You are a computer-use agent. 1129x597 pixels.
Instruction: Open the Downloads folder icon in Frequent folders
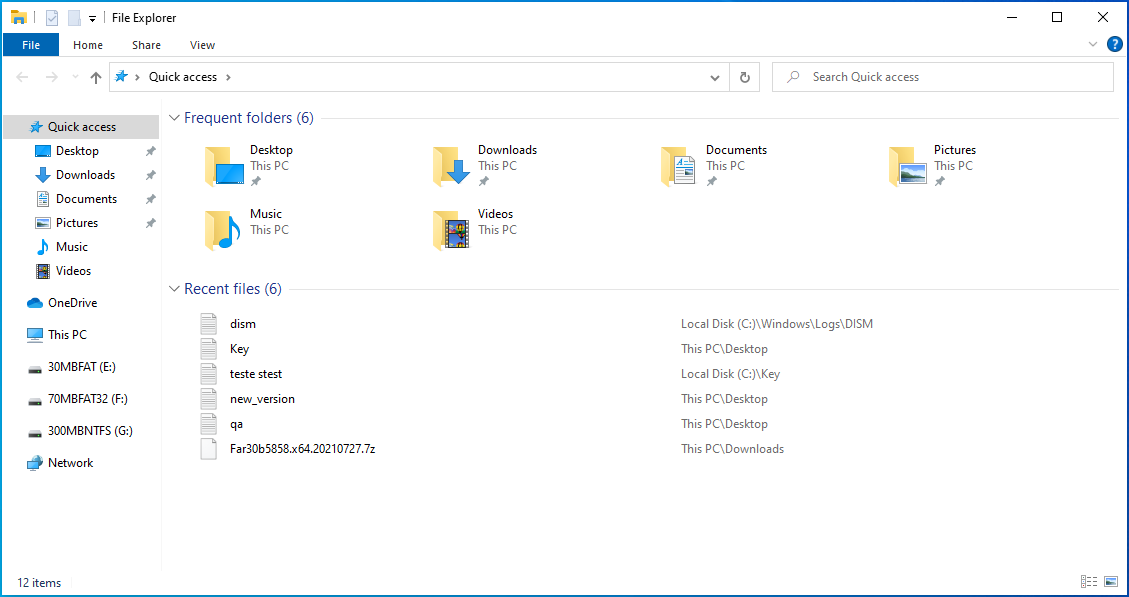[451, 167]
